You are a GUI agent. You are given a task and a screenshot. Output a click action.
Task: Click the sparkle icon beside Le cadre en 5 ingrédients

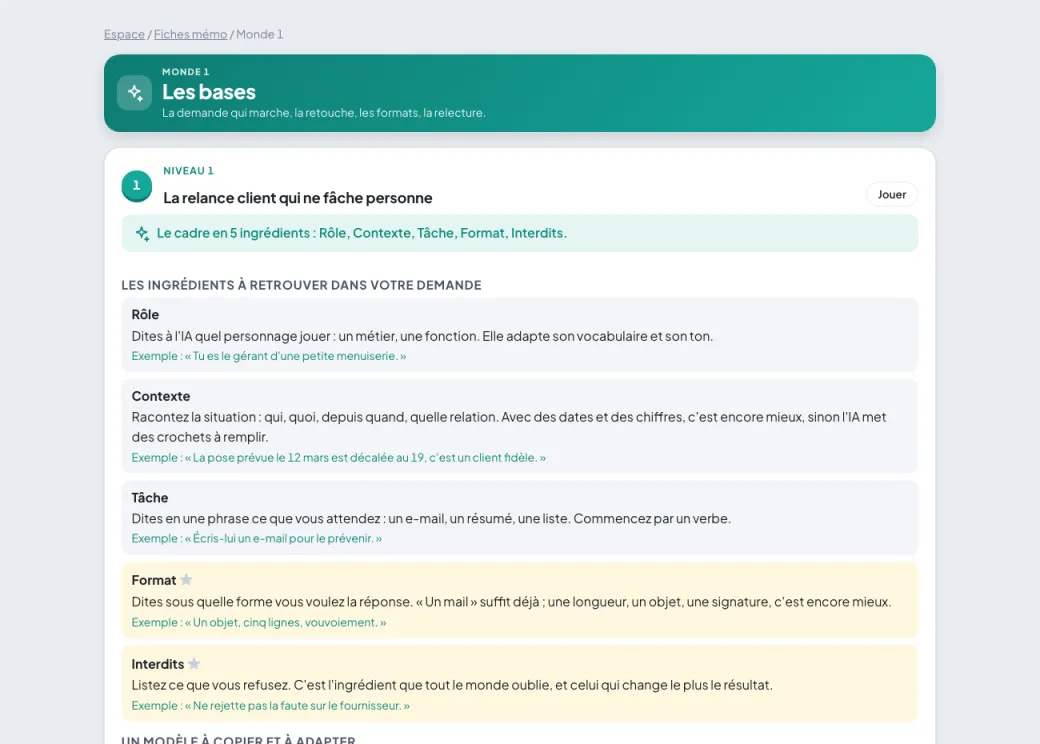(x=142, y=233)
